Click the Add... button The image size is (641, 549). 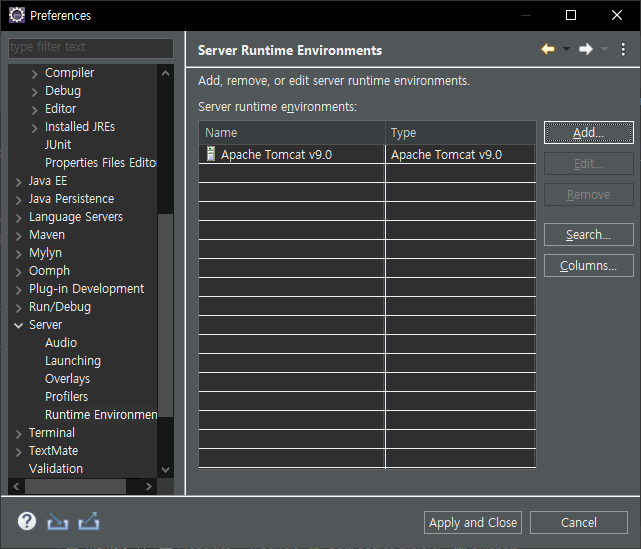(x=589, y=132)
